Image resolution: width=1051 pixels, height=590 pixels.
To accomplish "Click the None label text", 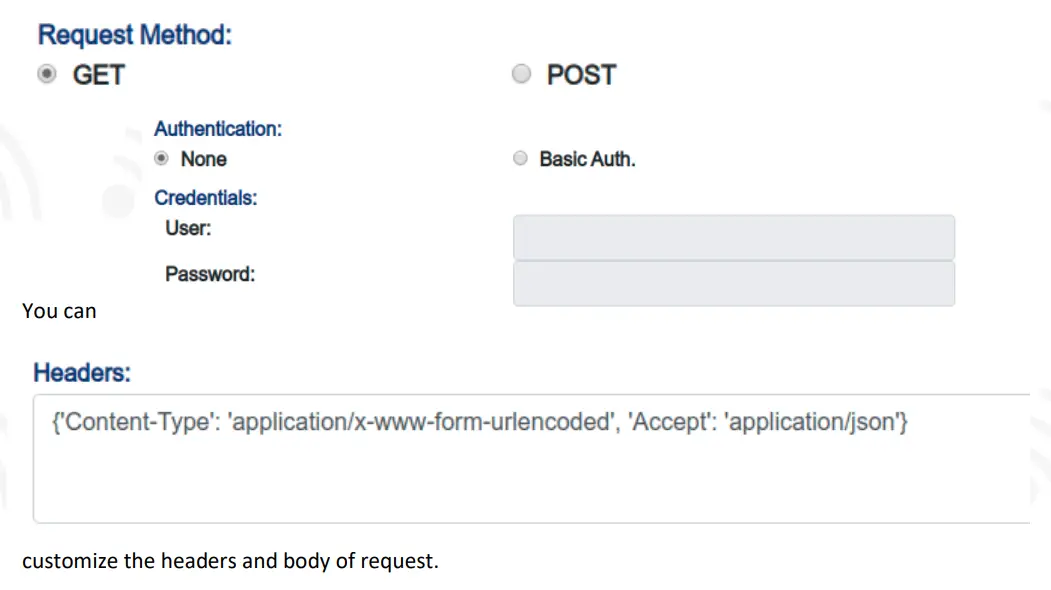I will pyautogui.click(x=203, y=159).
